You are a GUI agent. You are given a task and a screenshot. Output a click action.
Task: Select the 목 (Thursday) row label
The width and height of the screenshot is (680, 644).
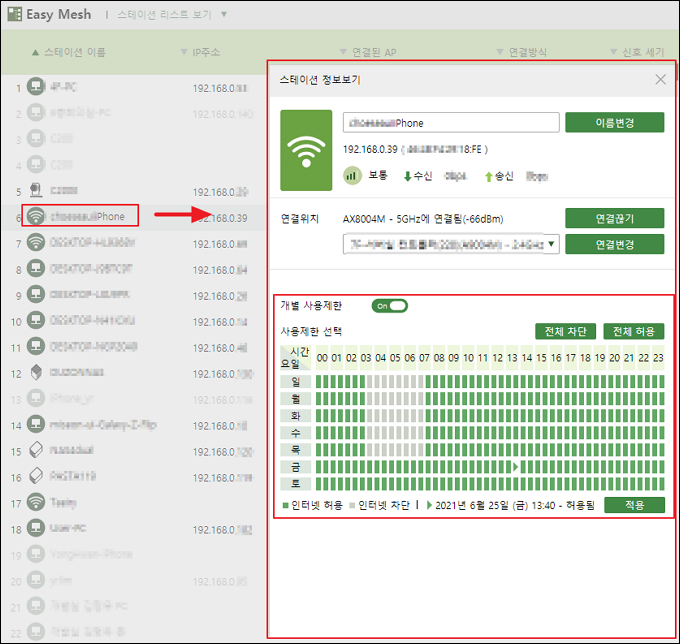pyautogui.click(x=295, y=449)
